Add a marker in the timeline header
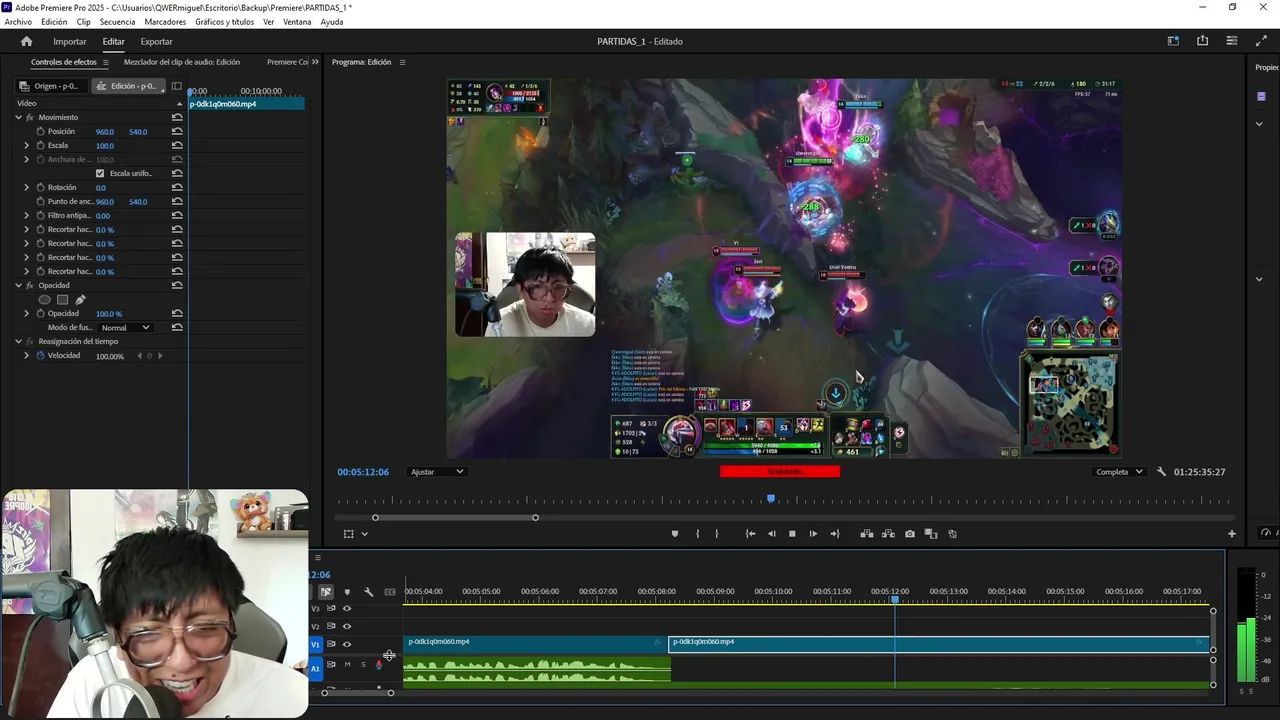Screen dimensions: 1280x720 347,592
